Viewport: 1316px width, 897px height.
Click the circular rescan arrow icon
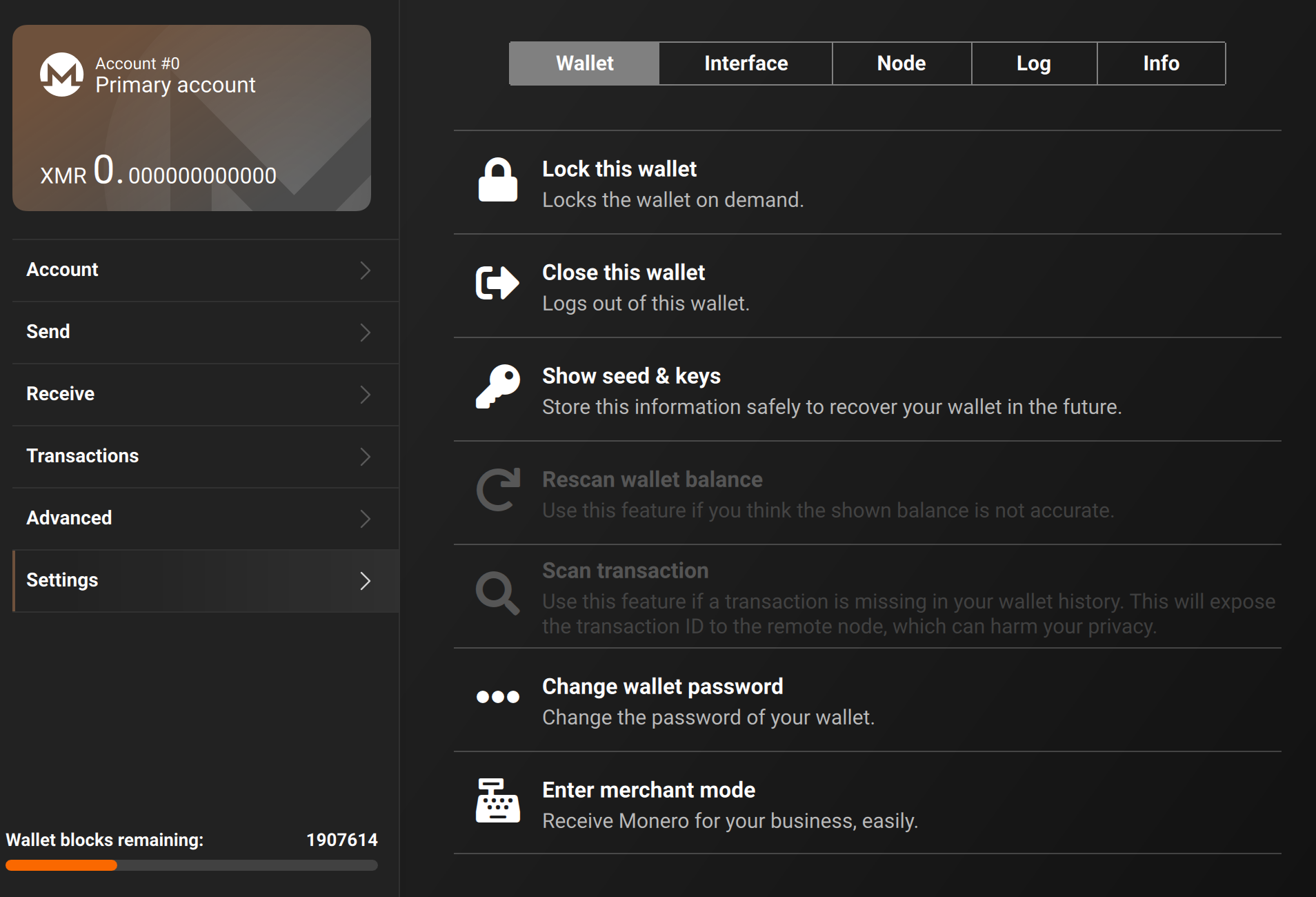coord(497,491)
